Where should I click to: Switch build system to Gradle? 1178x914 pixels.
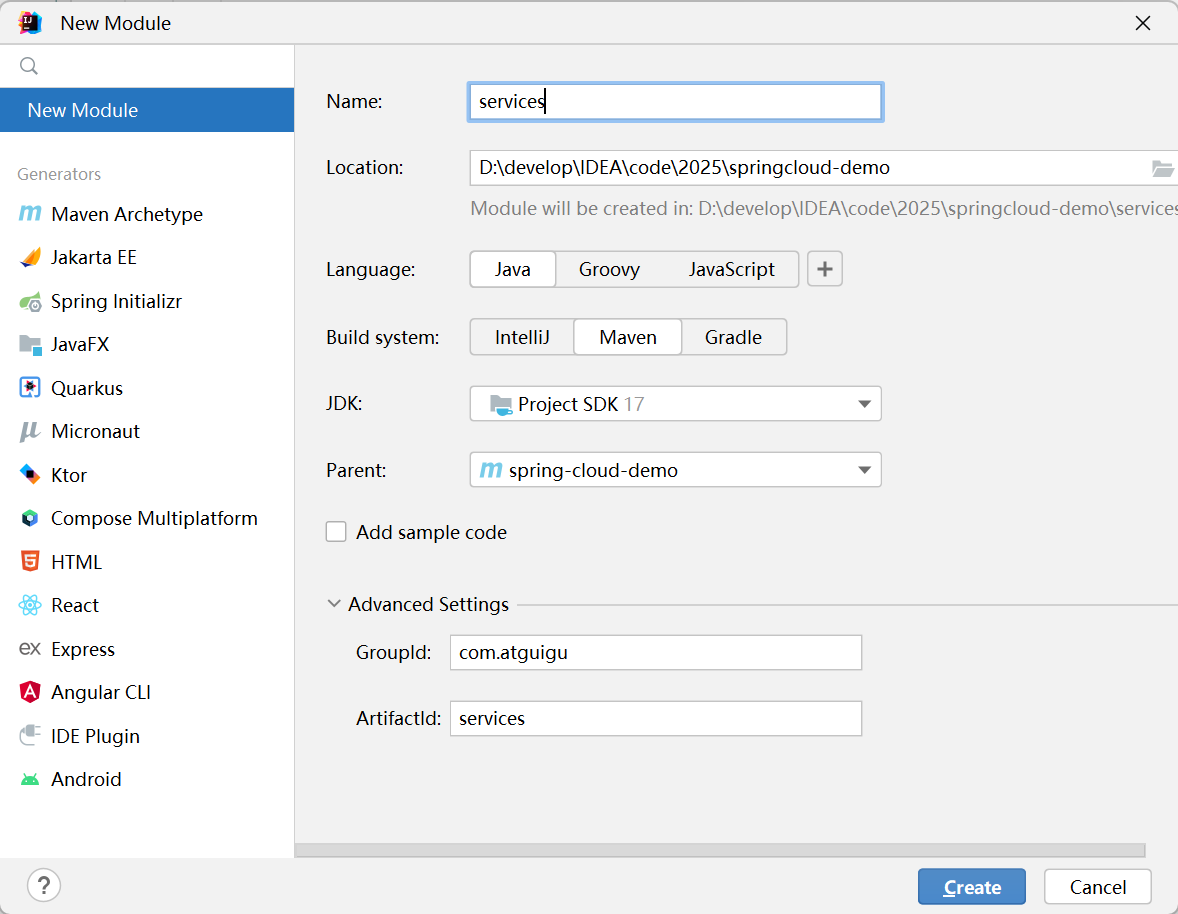tap(733, 337)
